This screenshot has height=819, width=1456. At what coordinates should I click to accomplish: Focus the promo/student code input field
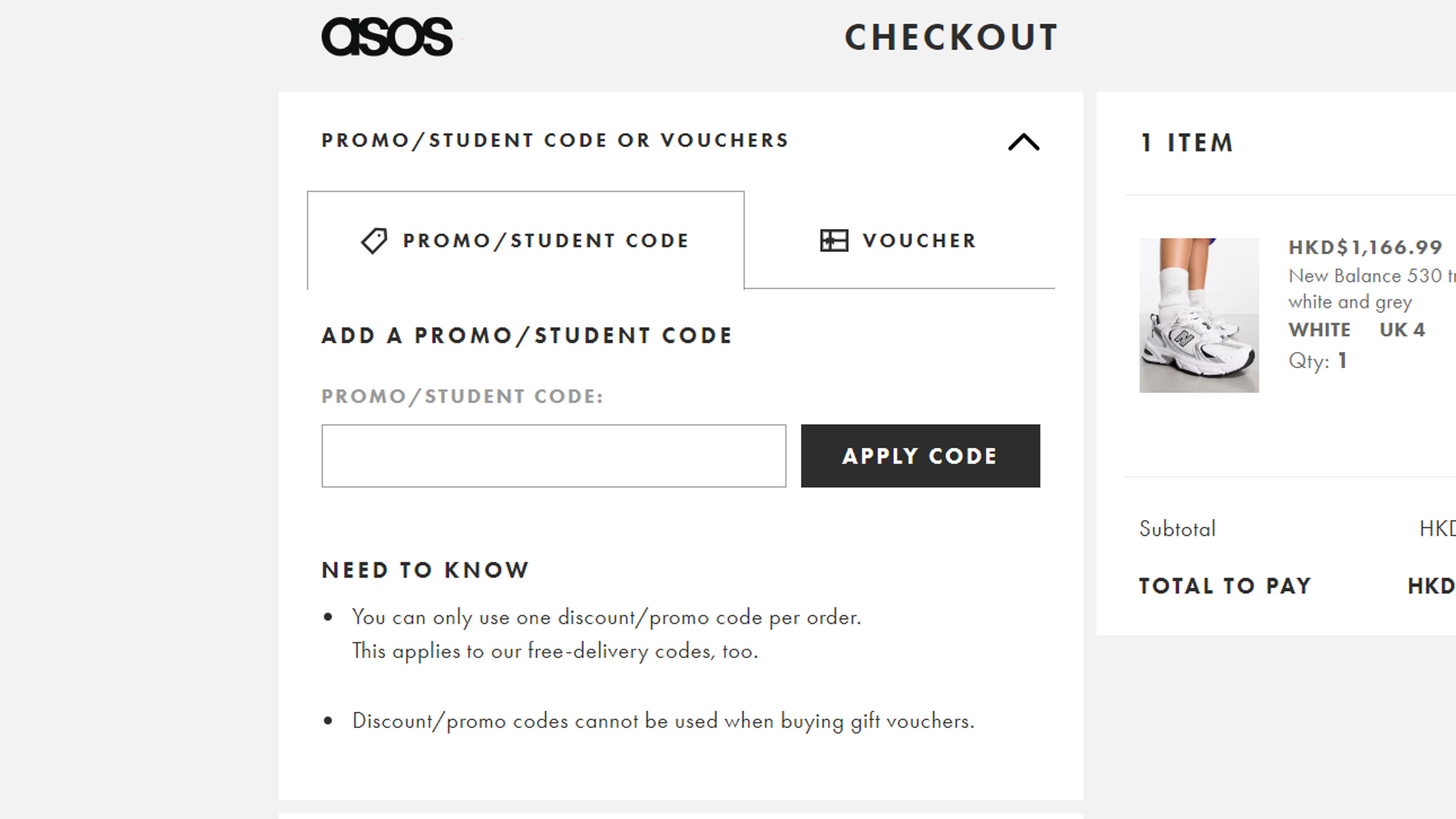coord(553,455)
